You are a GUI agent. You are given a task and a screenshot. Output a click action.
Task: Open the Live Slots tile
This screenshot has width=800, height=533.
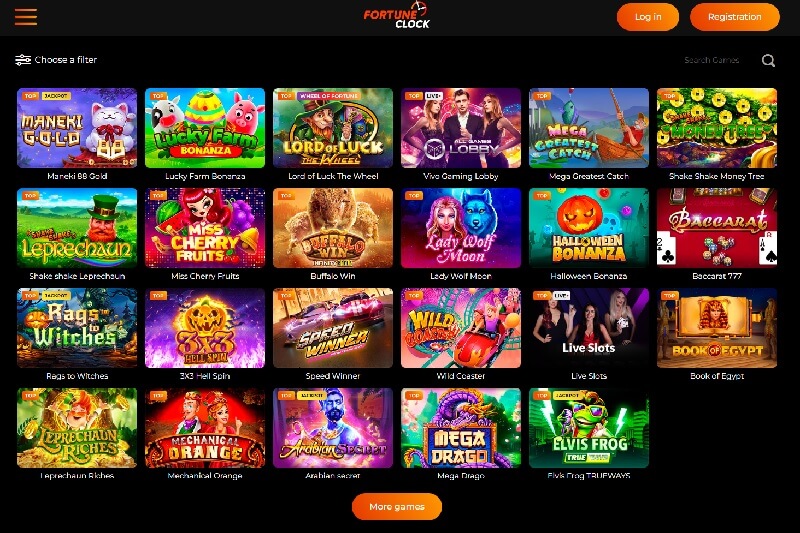(589, 328)
